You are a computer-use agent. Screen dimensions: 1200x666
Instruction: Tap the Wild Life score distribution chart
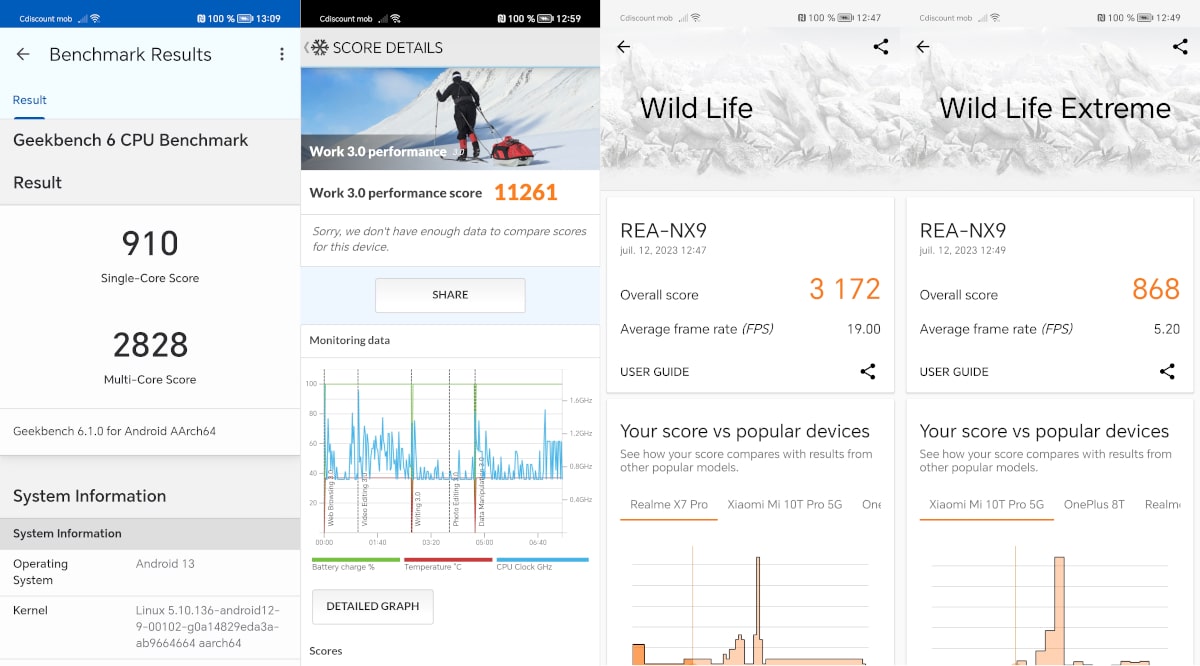(750, 605)
